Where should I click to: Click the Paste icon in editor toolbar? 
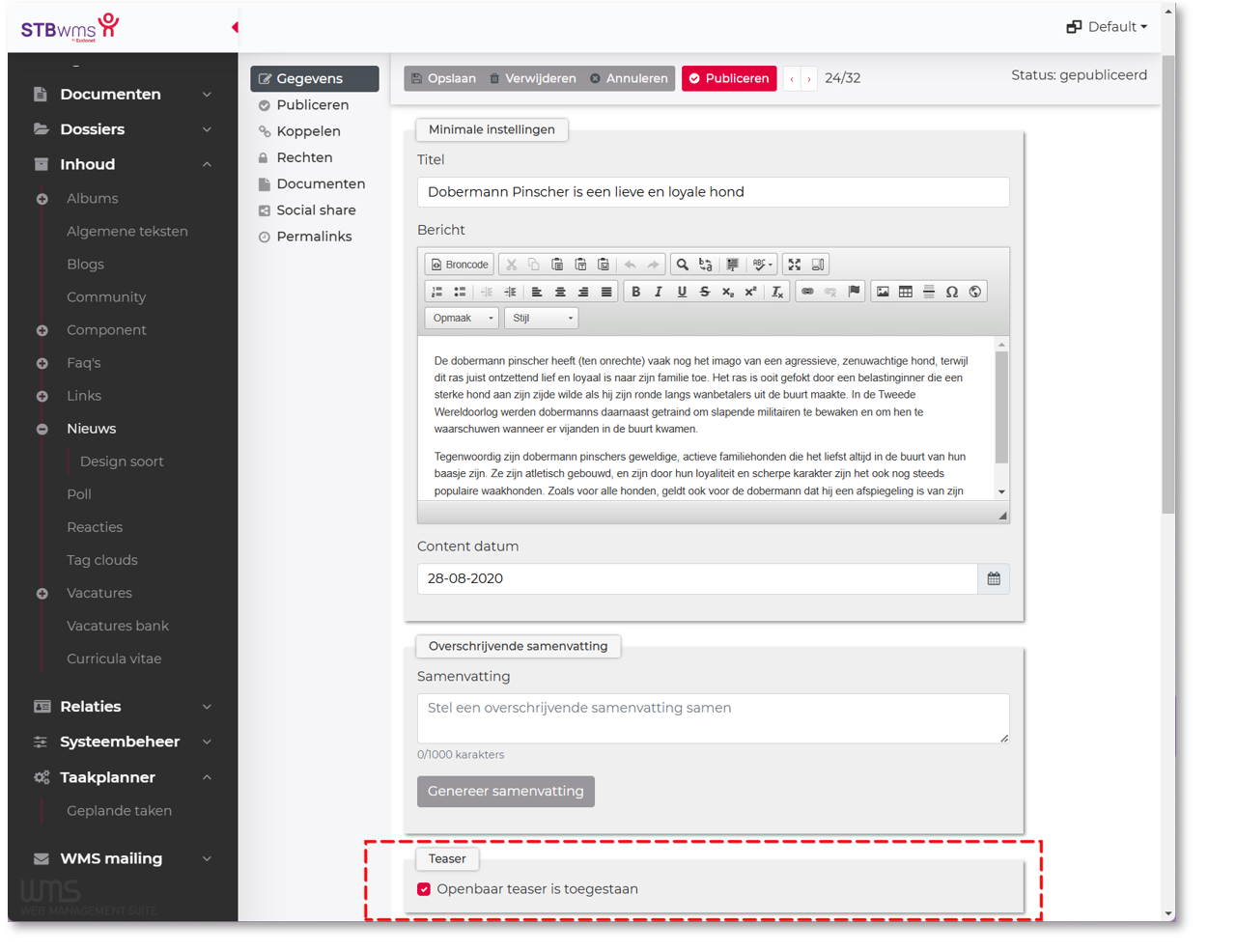pos(557,265)
